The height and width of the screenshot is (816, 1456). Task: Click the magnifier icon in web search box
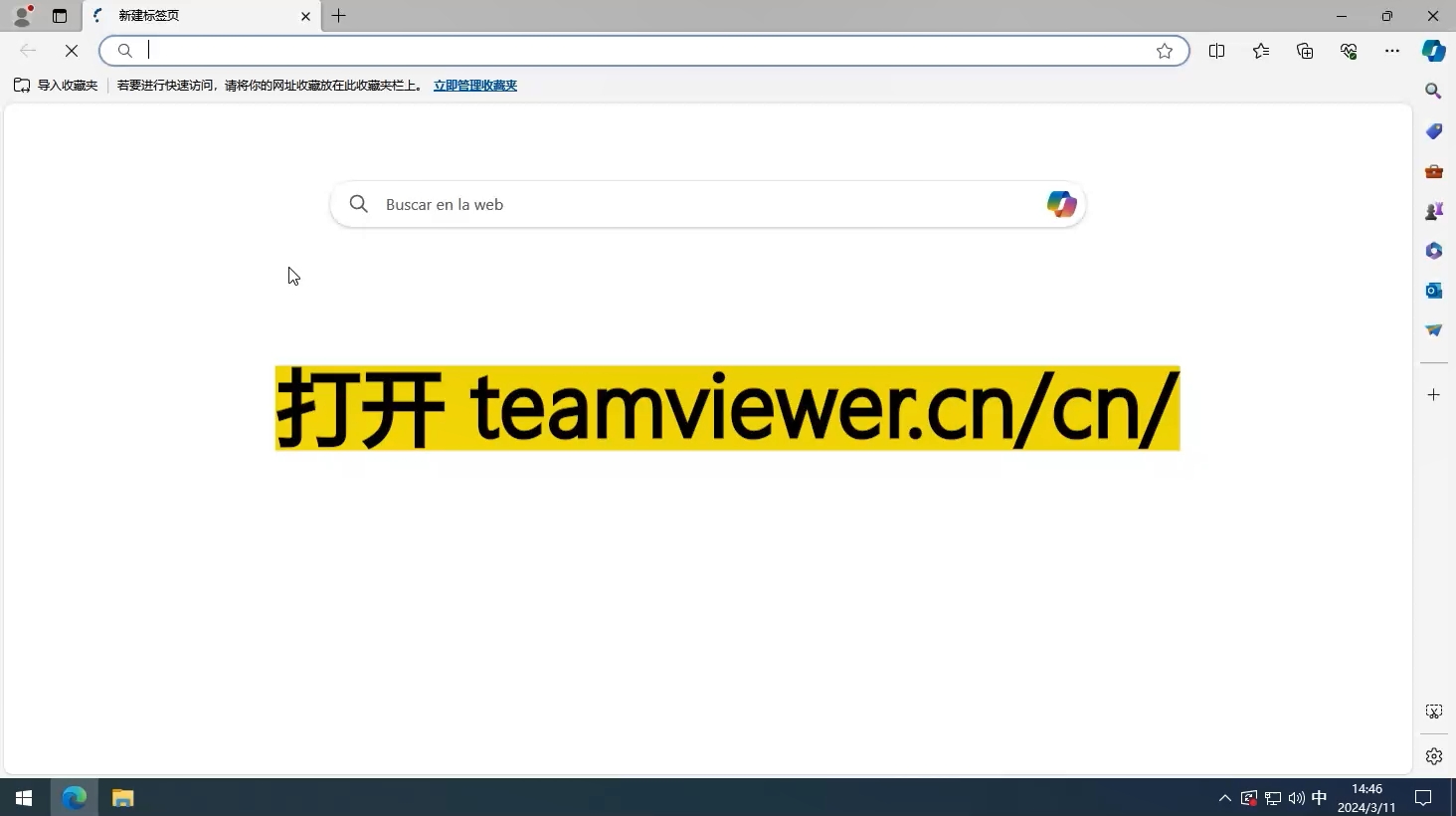[359, 204]
